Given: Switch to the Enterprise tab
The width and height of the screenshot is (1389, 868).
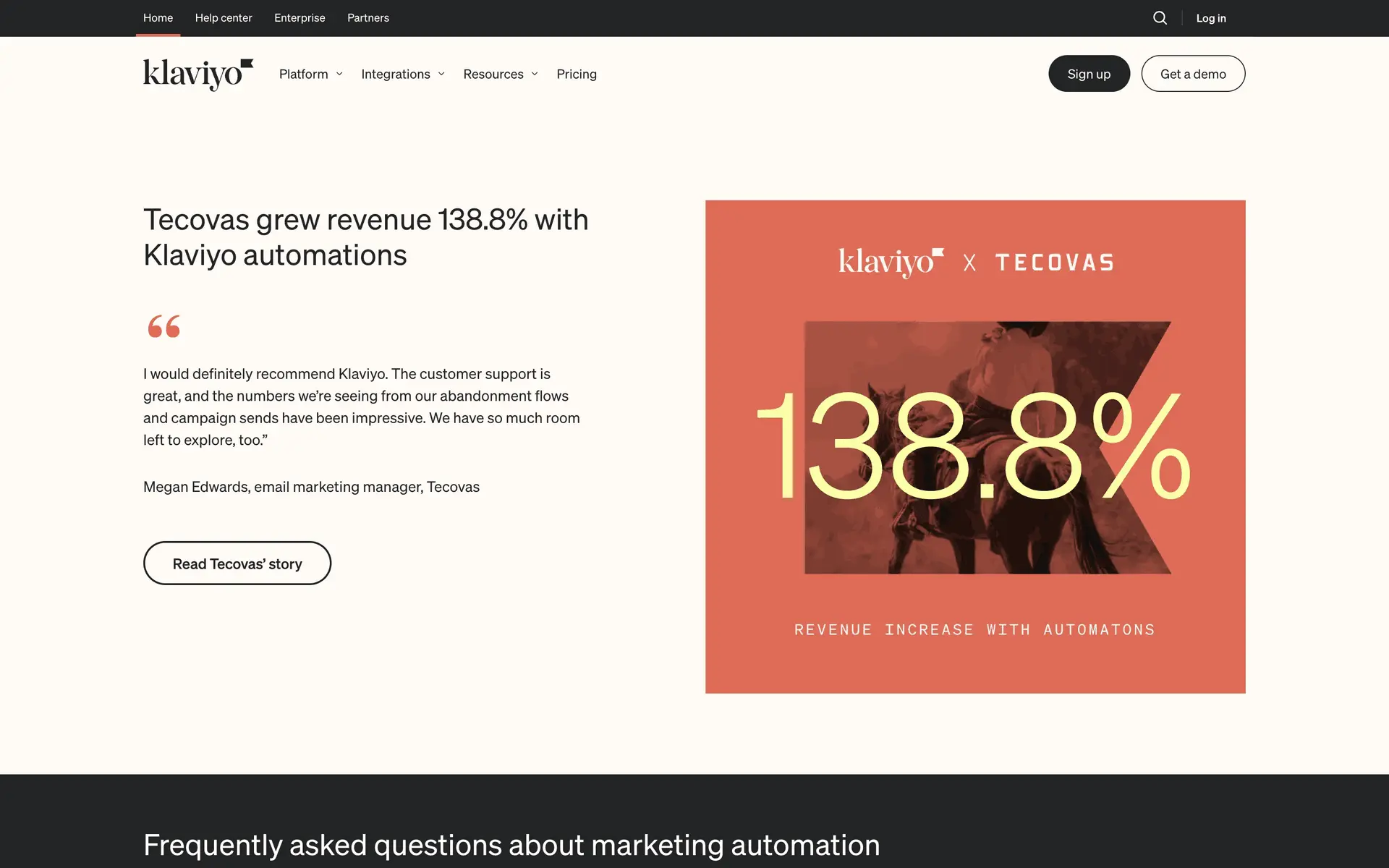Looking at the screenshot, I should (300, 18).
